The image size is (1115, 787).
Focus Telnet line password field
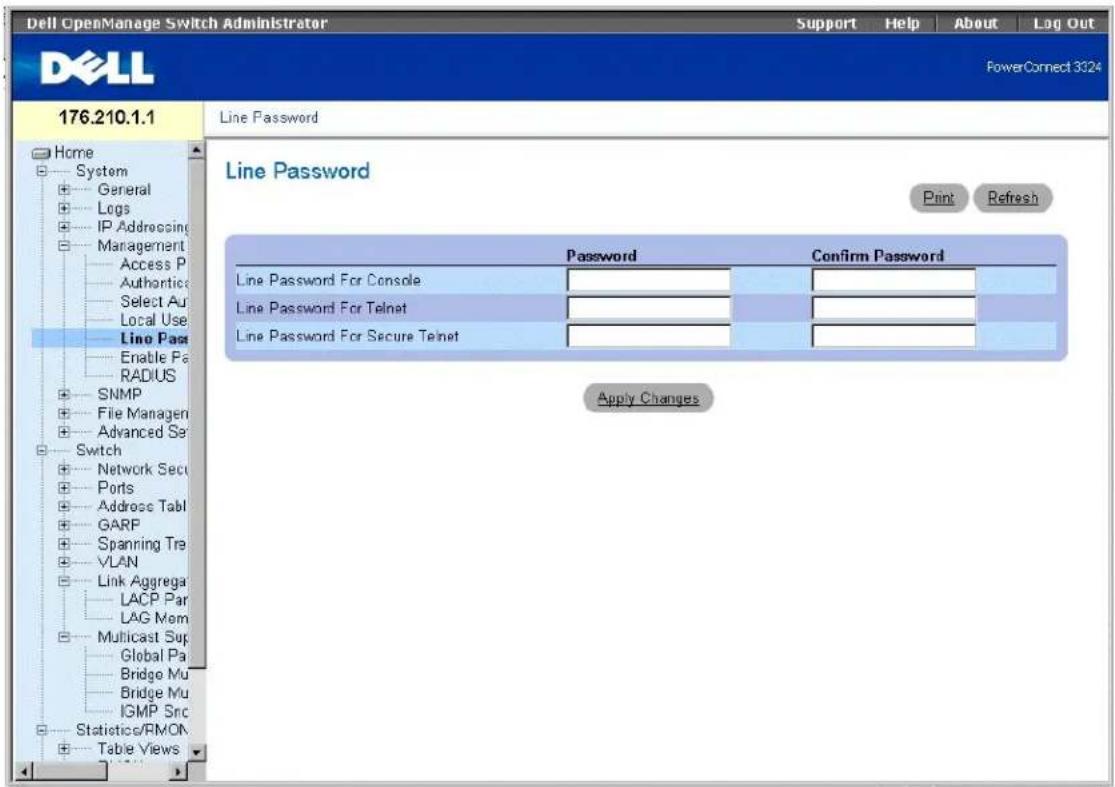649,308
